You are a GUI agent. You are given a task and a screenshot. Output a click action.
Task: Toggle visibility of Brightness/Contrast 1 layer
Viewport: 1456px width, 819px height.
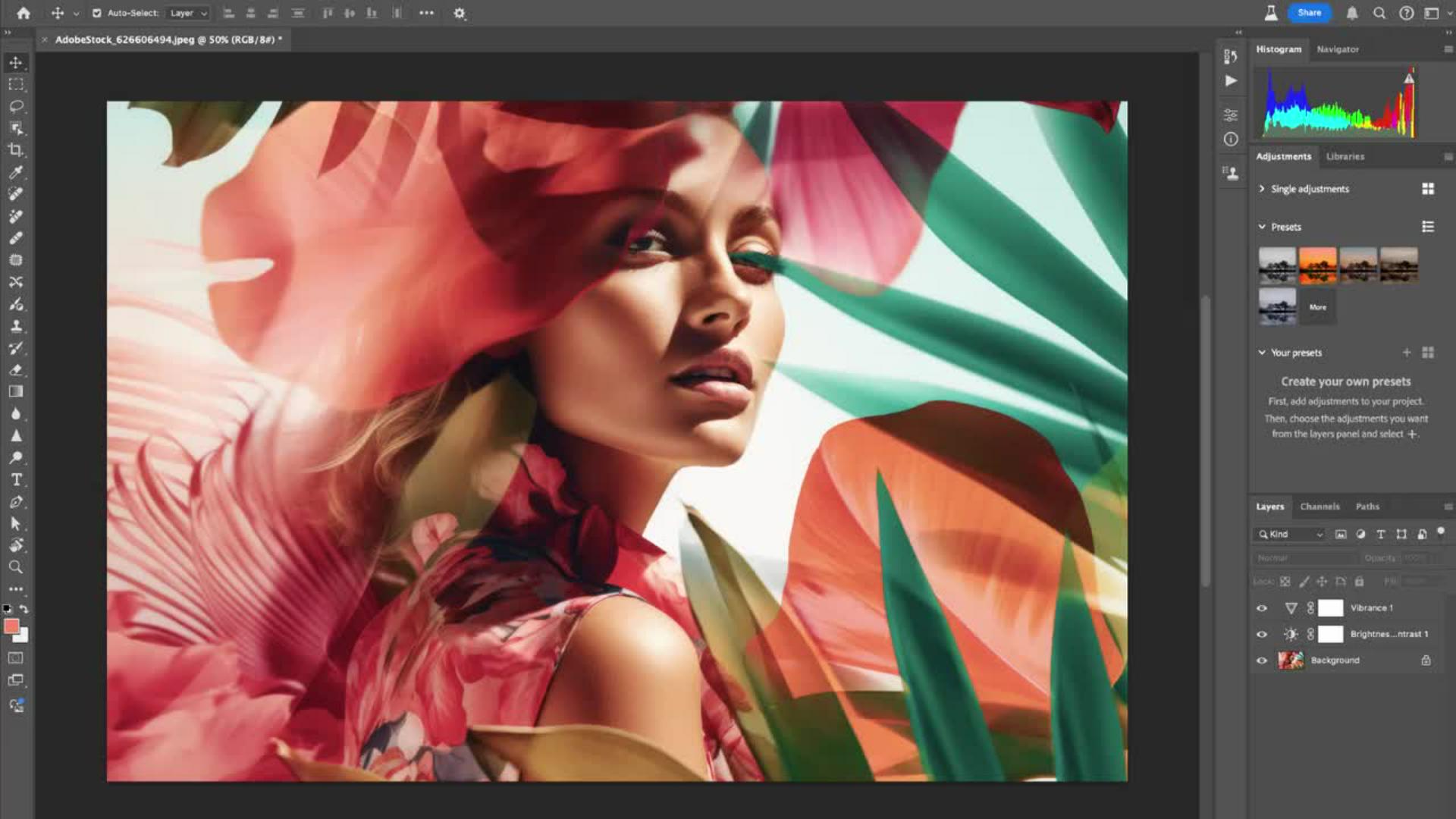click(x=1262, y=635)
